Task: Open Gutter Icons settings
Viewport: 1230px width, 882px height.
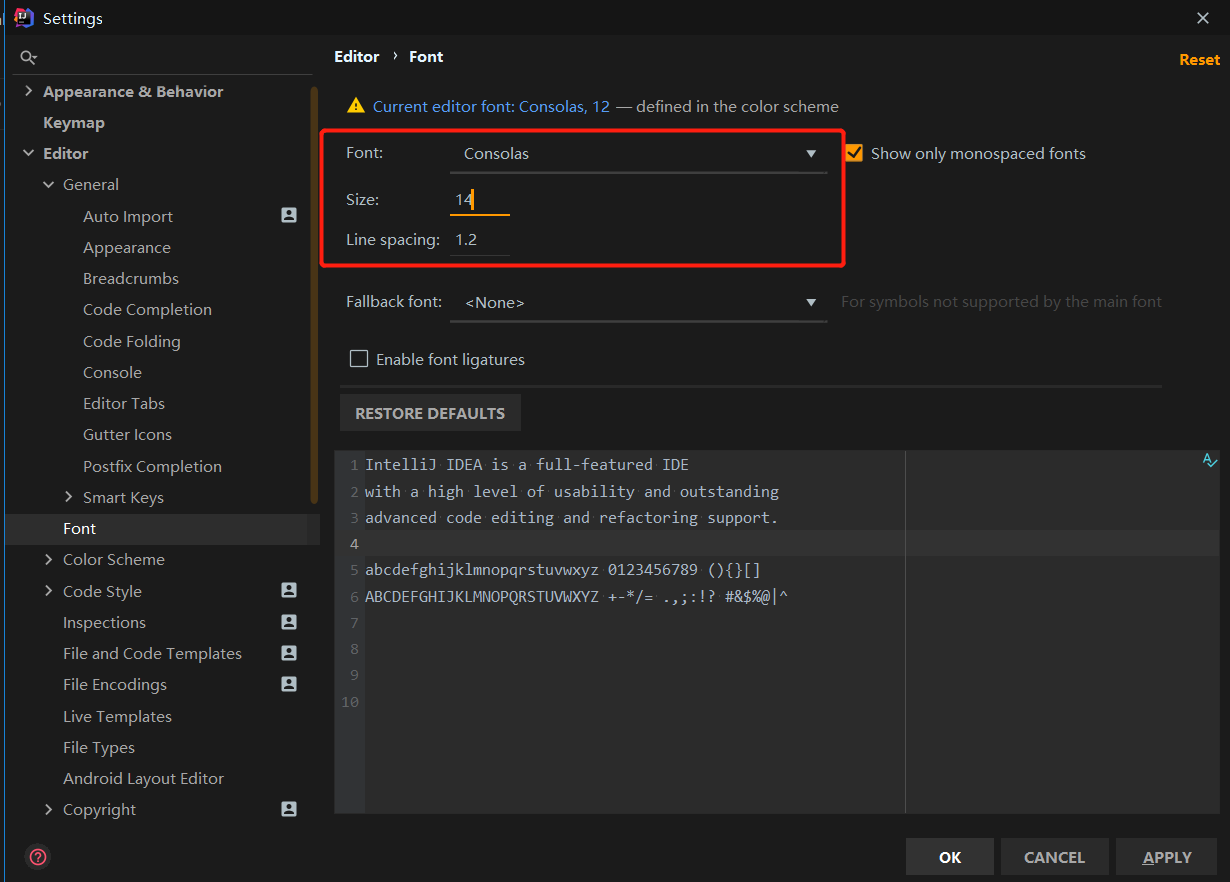Action: [x=127, y=434]
